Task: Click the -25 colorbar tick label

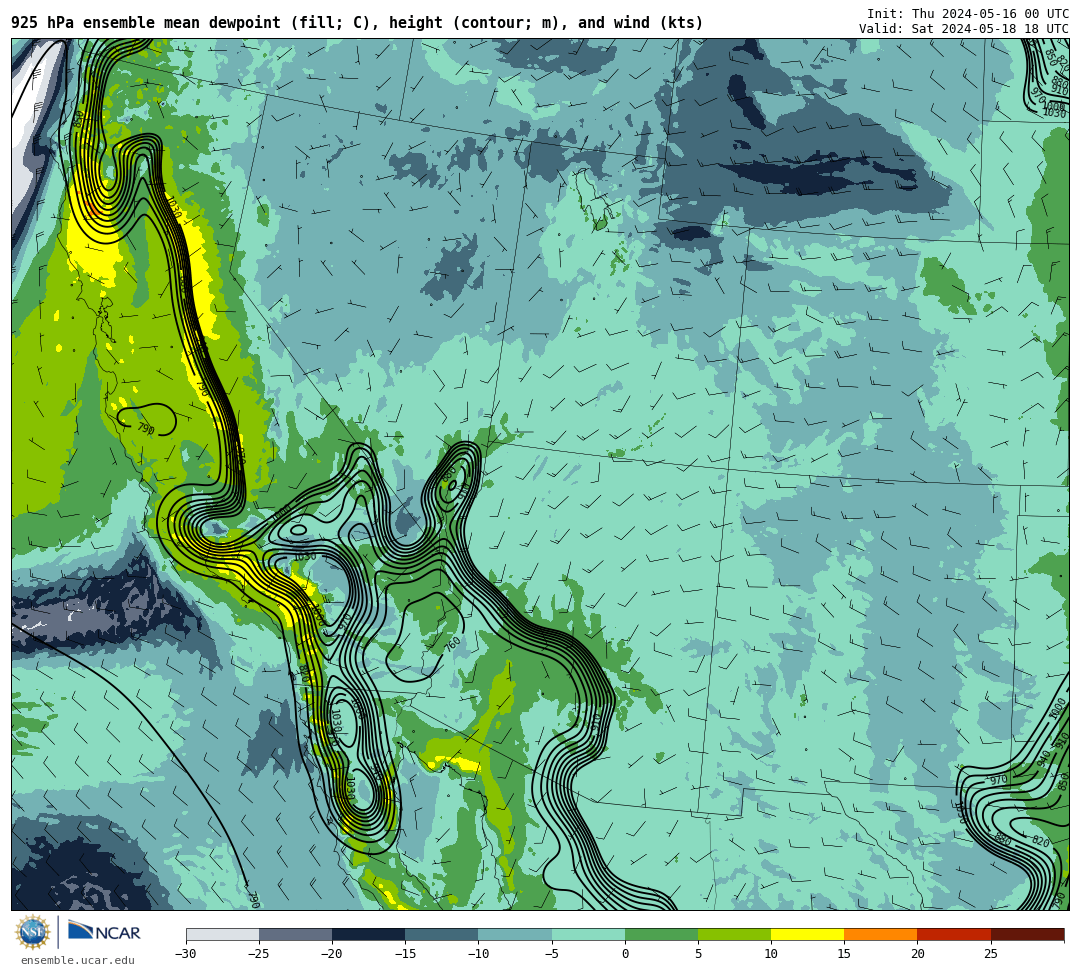Action: click(259, 954)
